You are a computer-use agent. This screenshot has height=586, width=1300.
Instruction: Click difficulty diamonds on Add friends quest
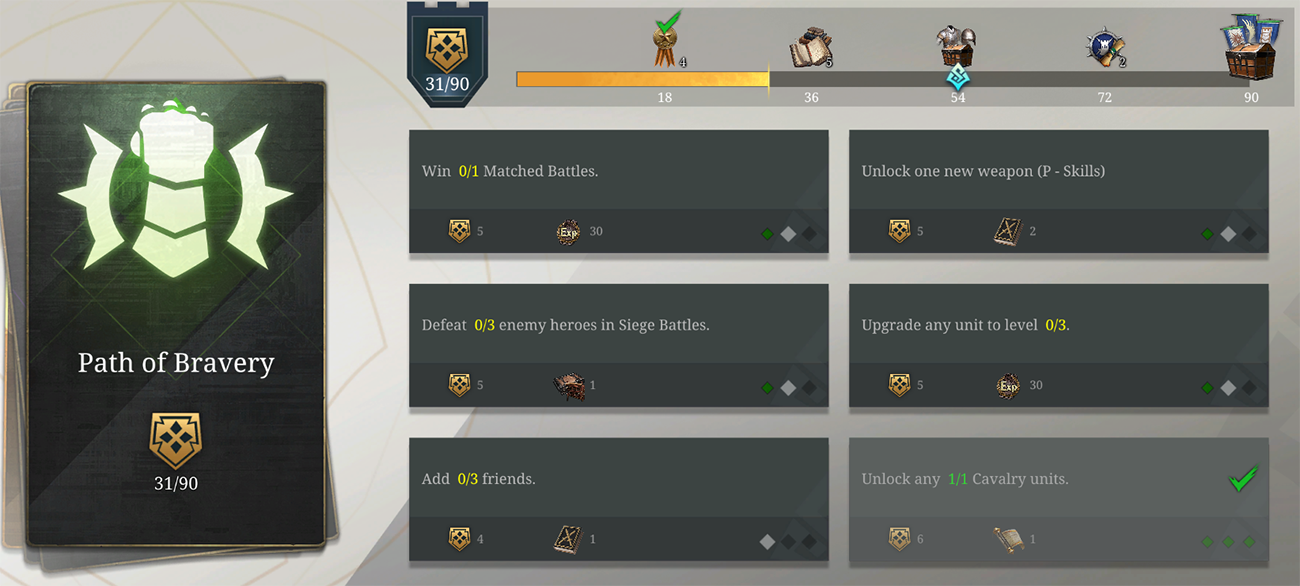788,541
